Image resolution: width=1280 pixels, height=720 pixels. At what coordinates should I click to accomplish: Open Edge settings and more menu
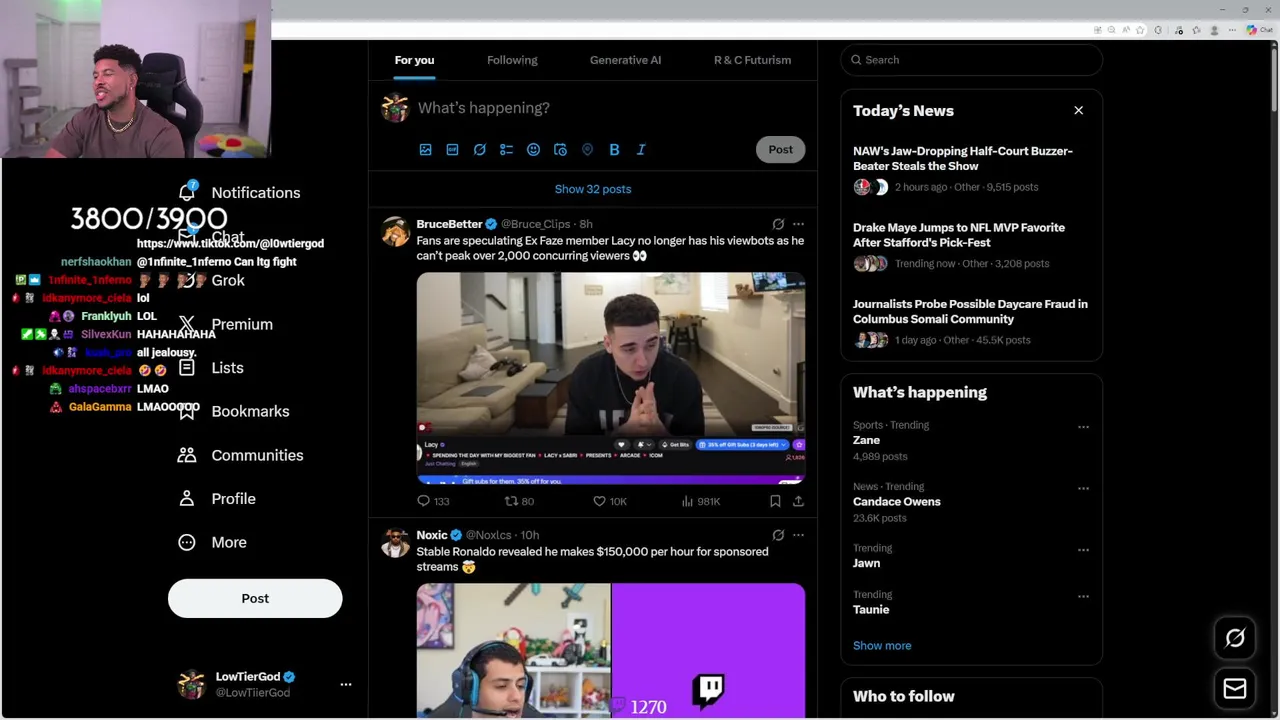click(x=1234, y=30)
